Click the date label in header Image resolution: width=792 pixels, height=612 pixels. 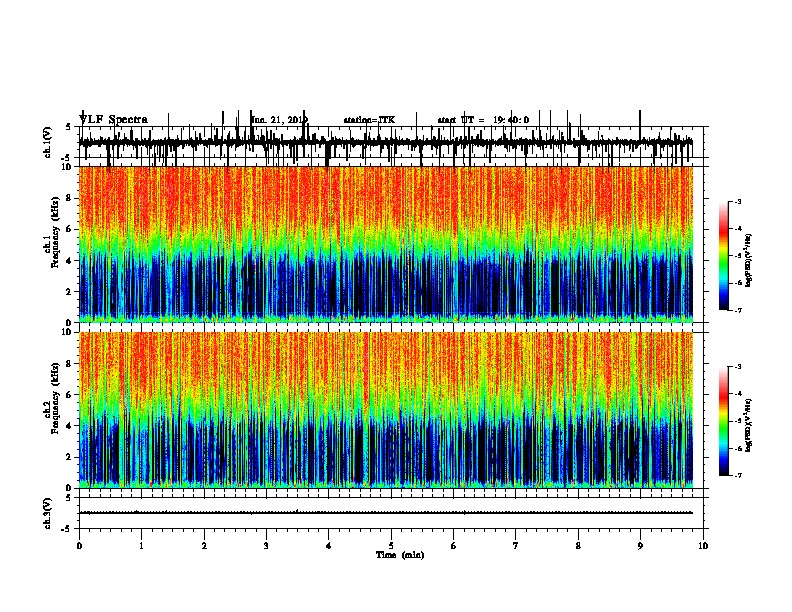click(279, 120)
